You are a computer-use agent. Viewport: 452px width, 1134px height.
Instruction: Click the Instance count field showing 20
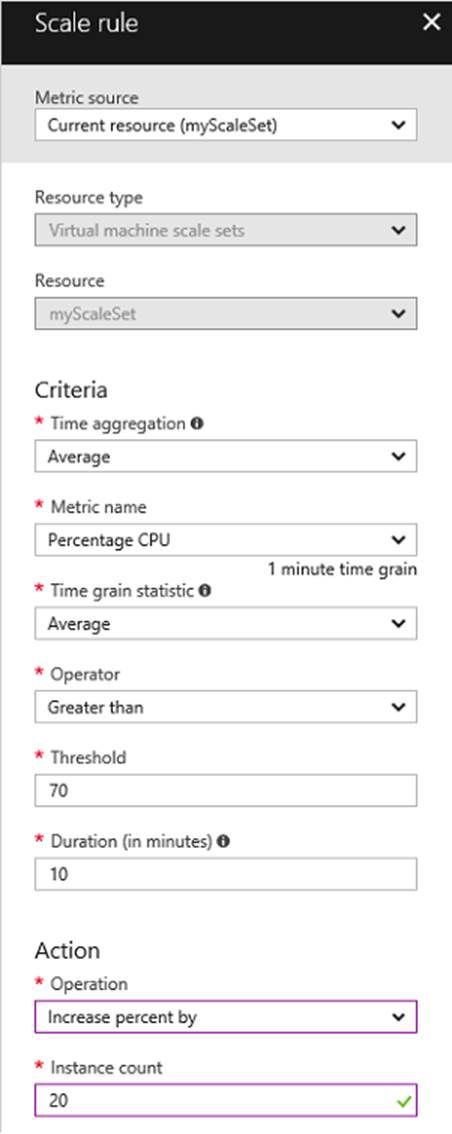tap(226, 1100)
